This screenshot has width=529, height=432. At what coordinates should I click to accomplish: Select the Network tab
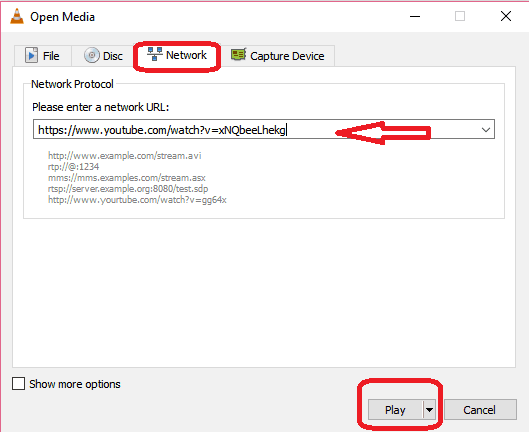(177, 55)
